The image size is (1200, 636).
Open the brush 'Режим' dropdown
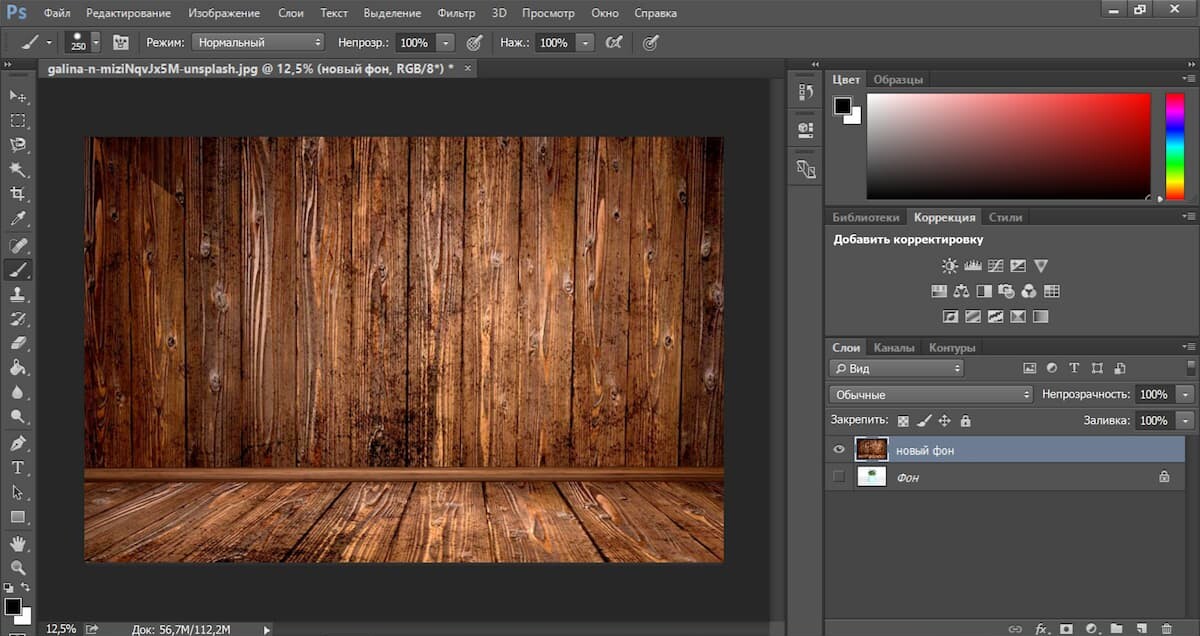click(x=259, y=43)
